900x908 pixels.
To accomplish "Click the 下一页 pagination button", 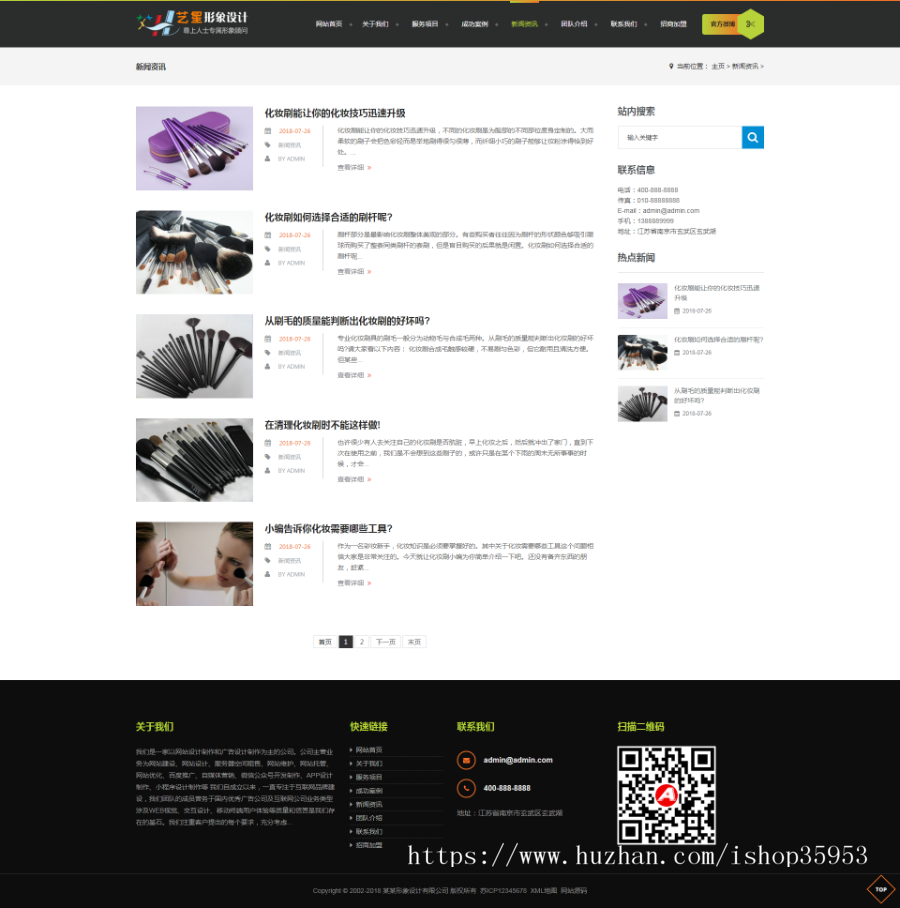I will 385,642.
